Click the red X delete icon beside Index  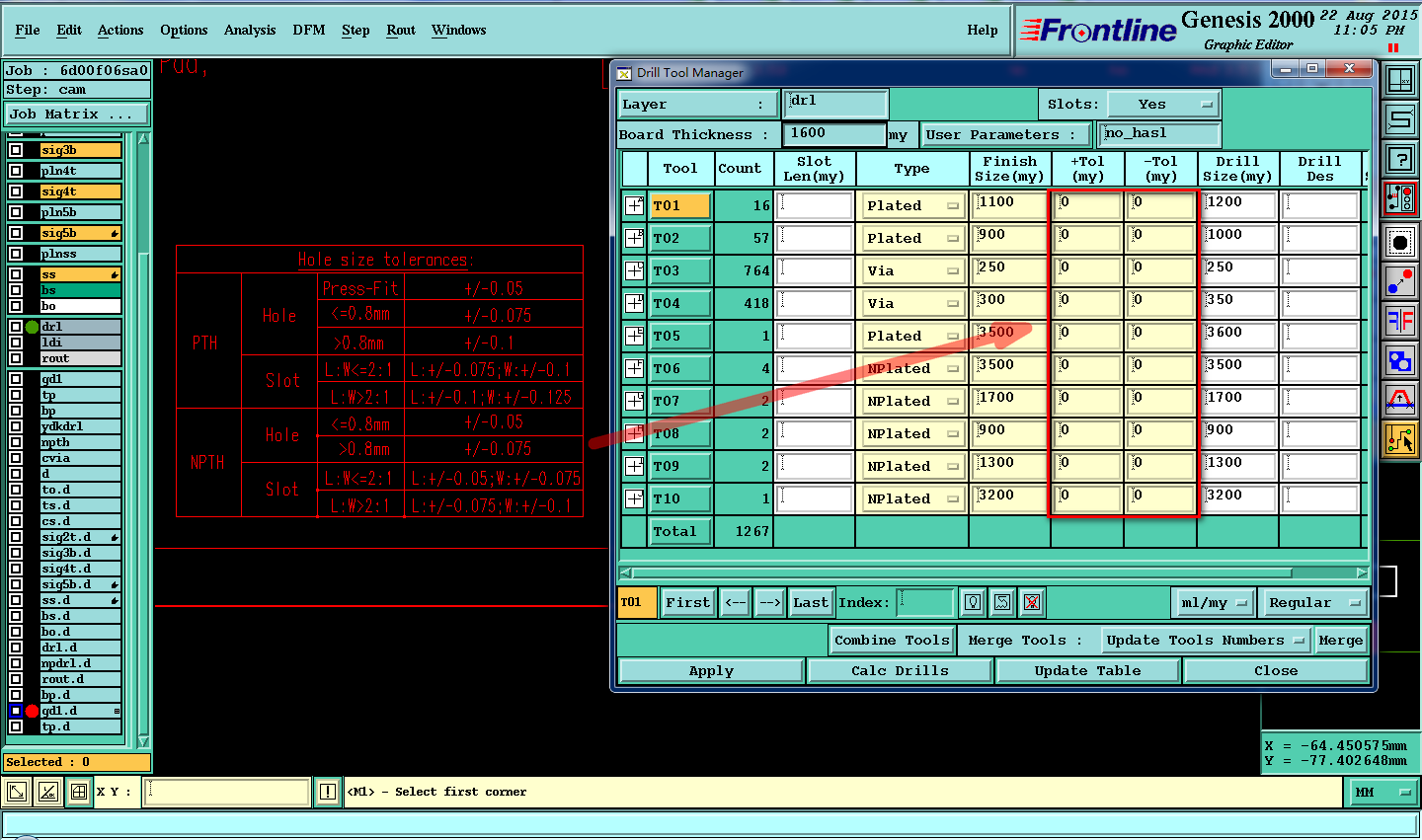point(1032,602)
